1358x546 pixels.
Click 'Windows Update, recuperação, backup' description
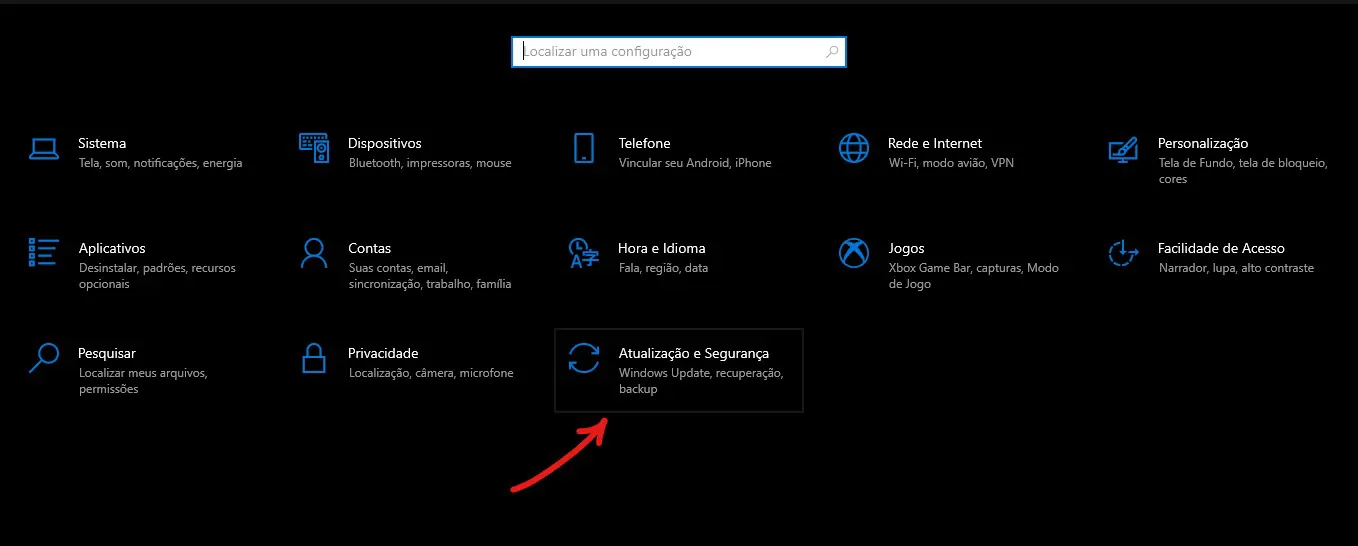701,381
